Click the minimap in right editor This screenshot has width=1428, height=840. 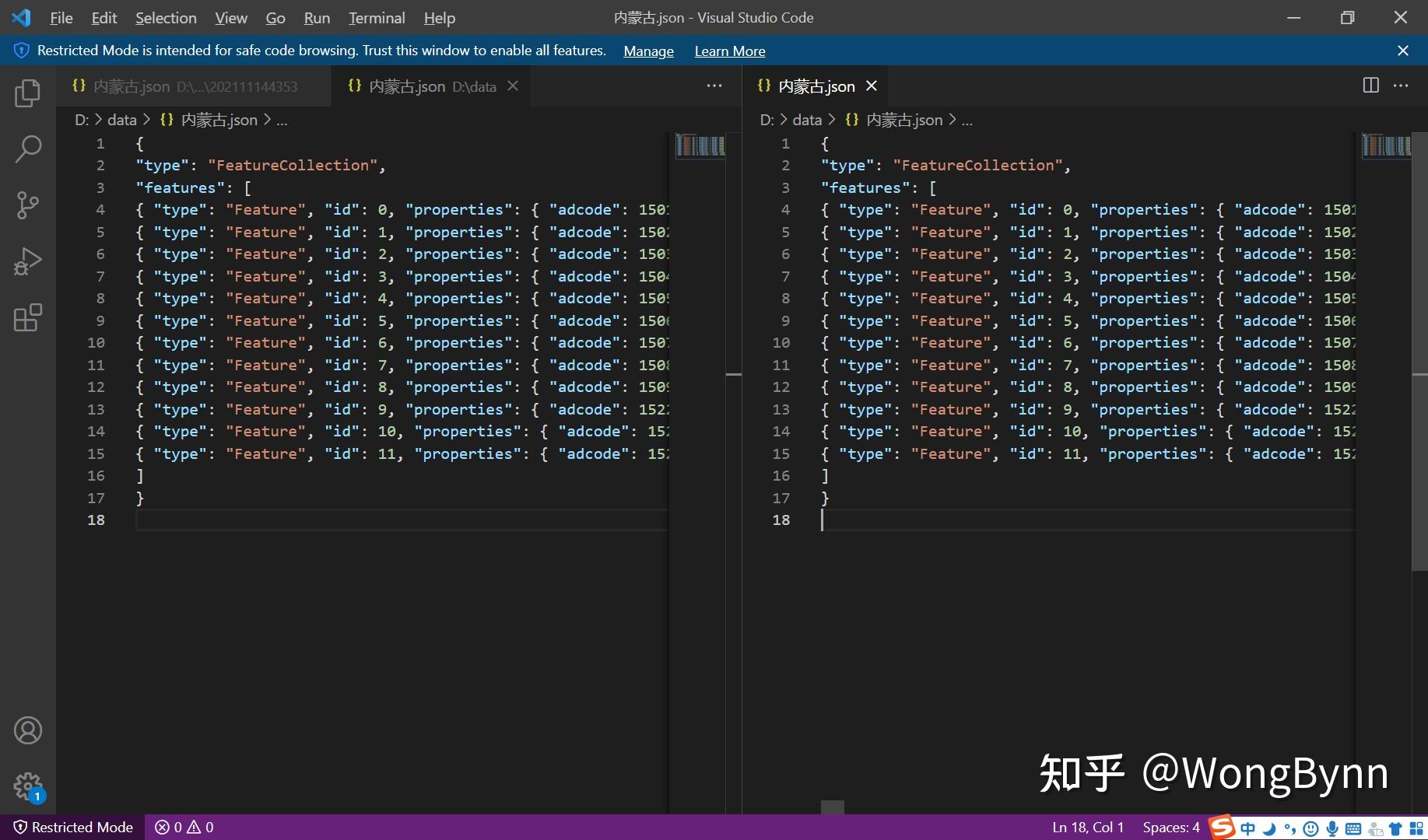click(x=1385, y=145)
